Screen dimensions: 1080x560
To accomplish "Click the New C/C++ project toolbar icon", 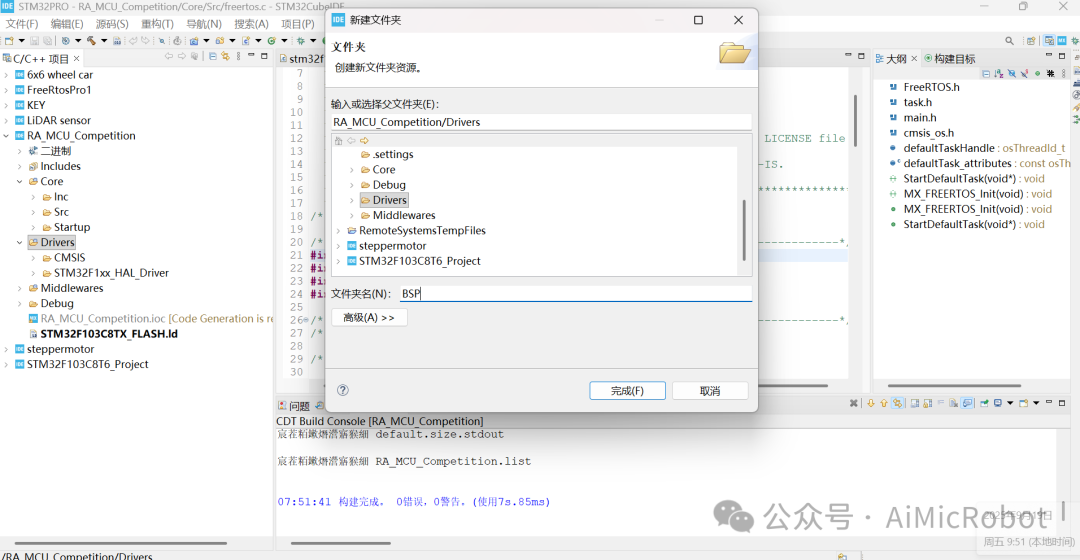I will 194,41.
